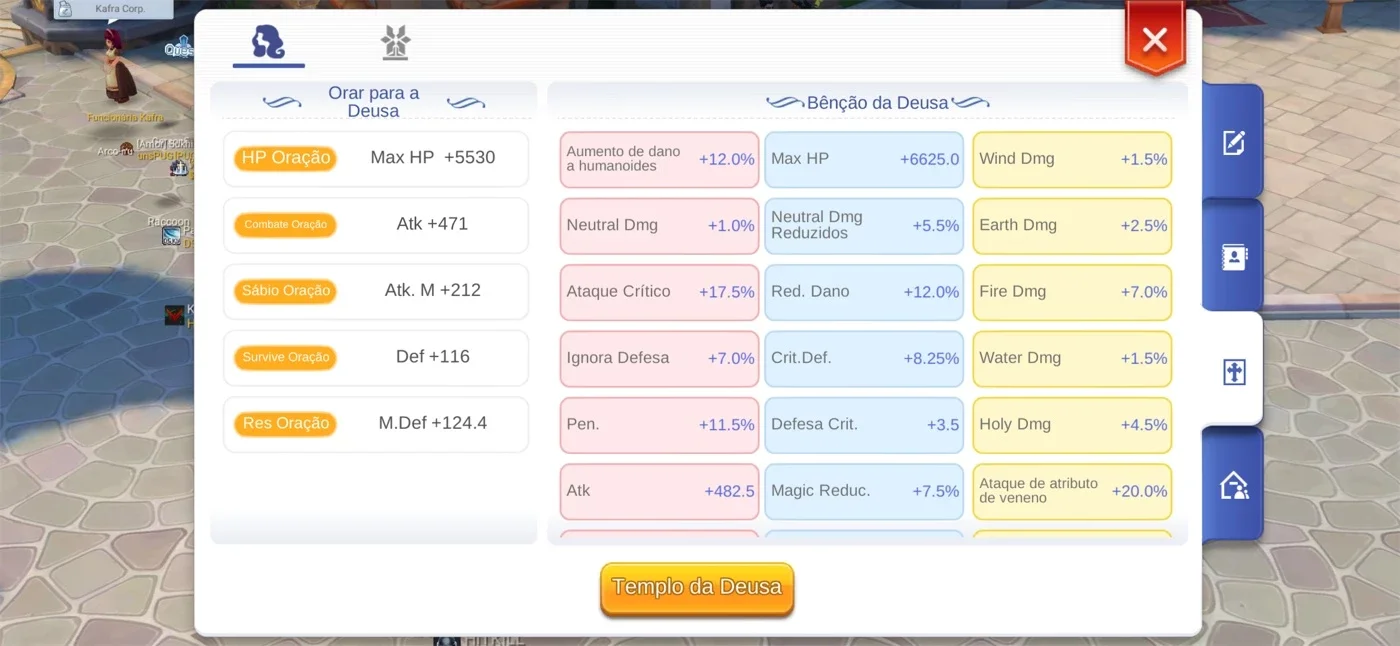The image size is (1400, 646).
Task: Click the Funcionária Kafra NPC character
Action: [x=119, y=66]
